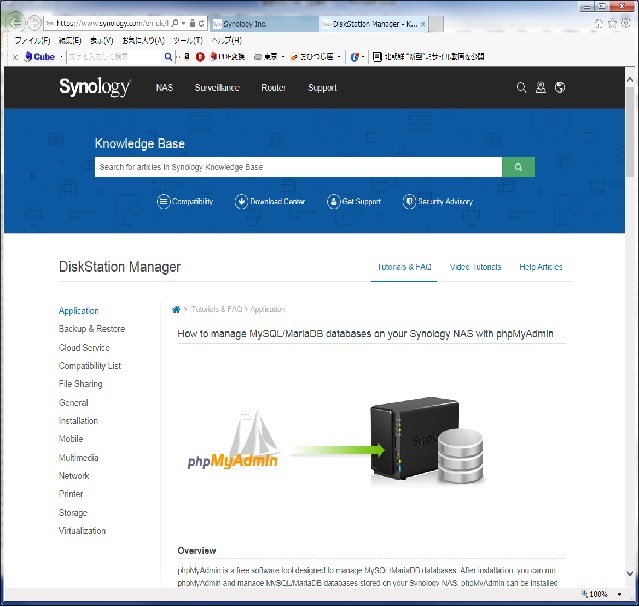Click the phpMyAdmin NAS illustration image

[337, 441]
